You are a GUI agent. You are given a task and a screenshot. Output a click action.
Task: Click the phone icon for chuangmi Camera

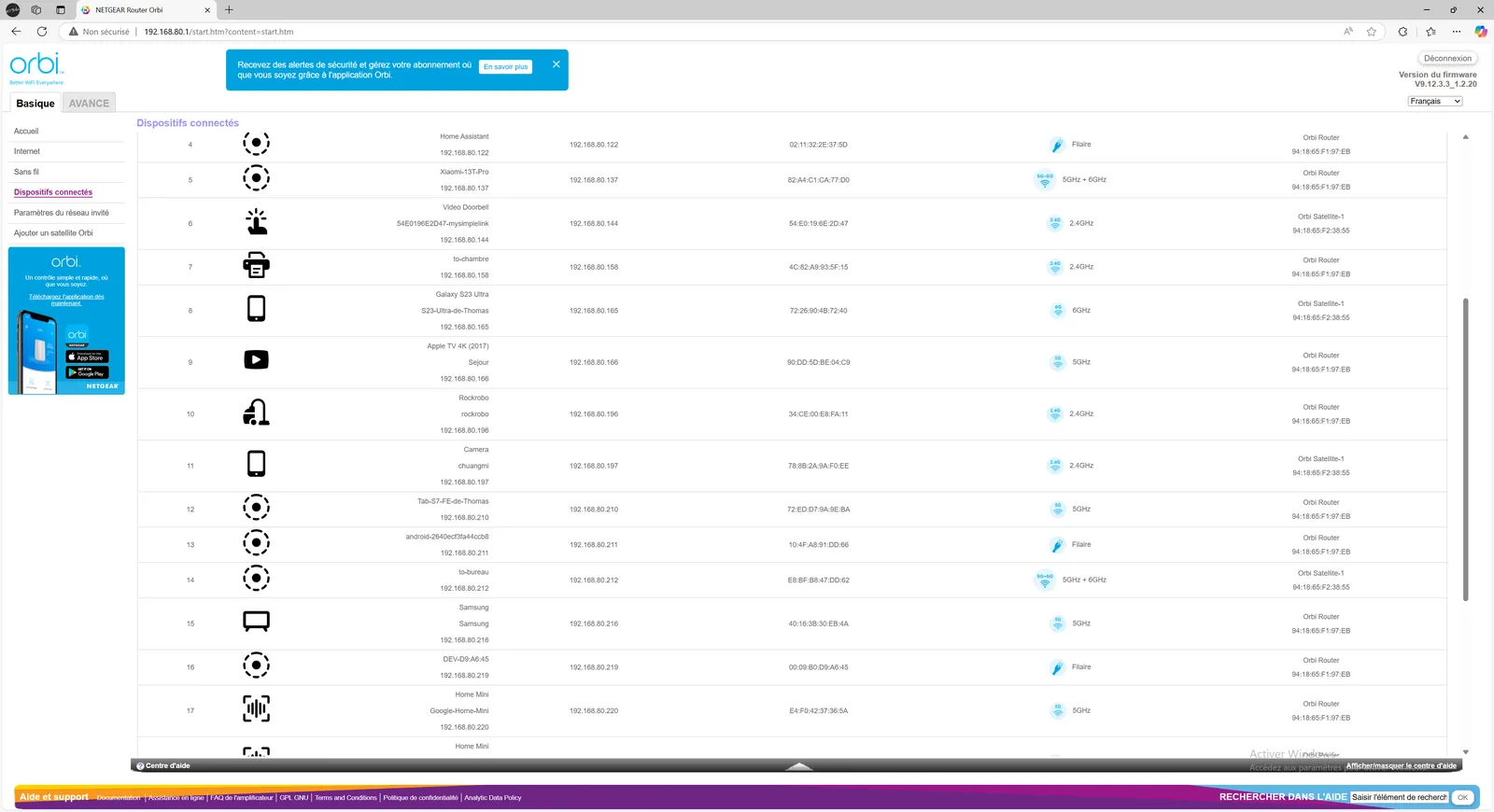[256, 464]
